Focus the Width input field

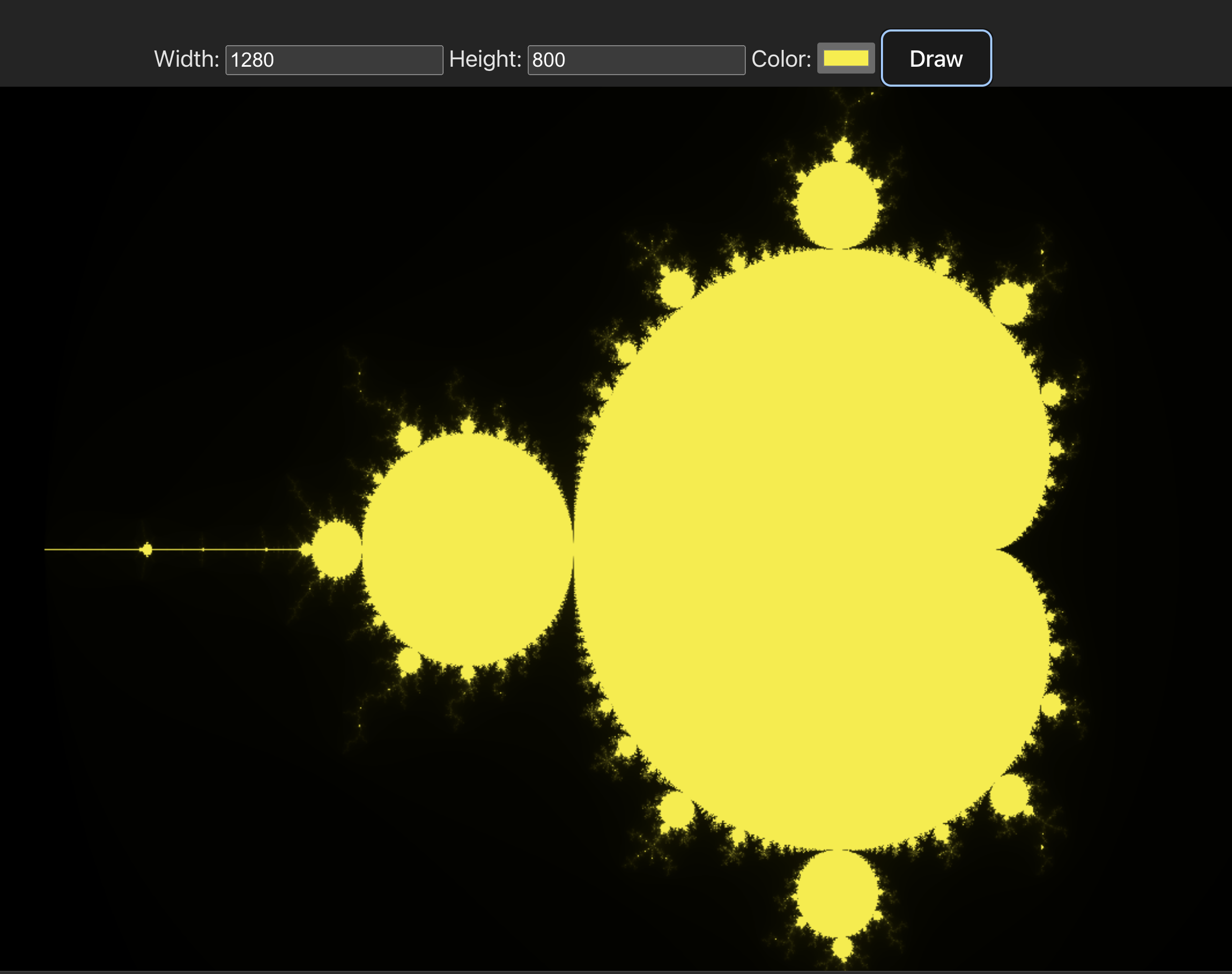pos(334,60)
